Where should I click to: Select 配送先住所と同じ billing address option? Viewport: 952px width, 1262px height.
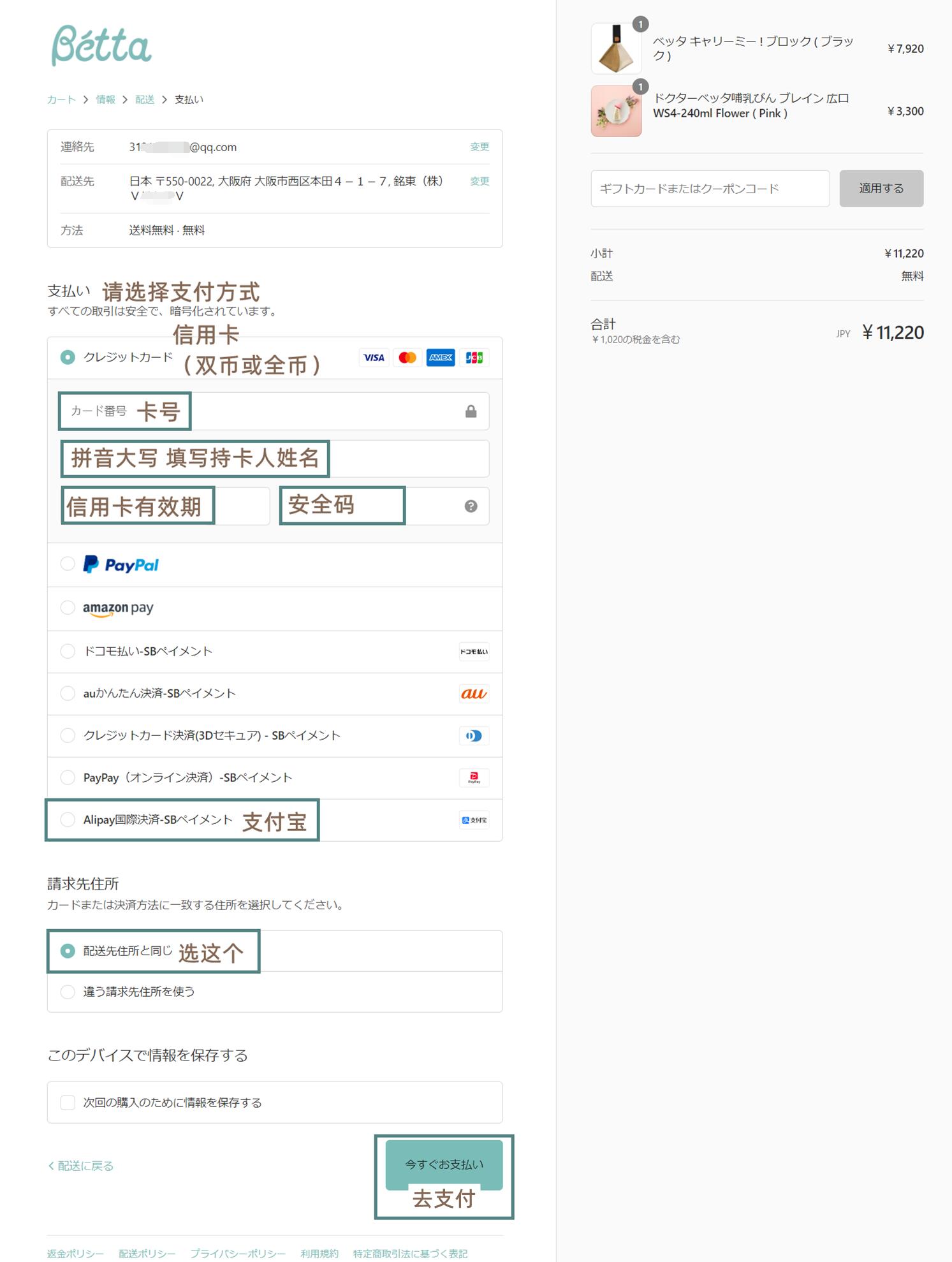click(x=68, y=951)
